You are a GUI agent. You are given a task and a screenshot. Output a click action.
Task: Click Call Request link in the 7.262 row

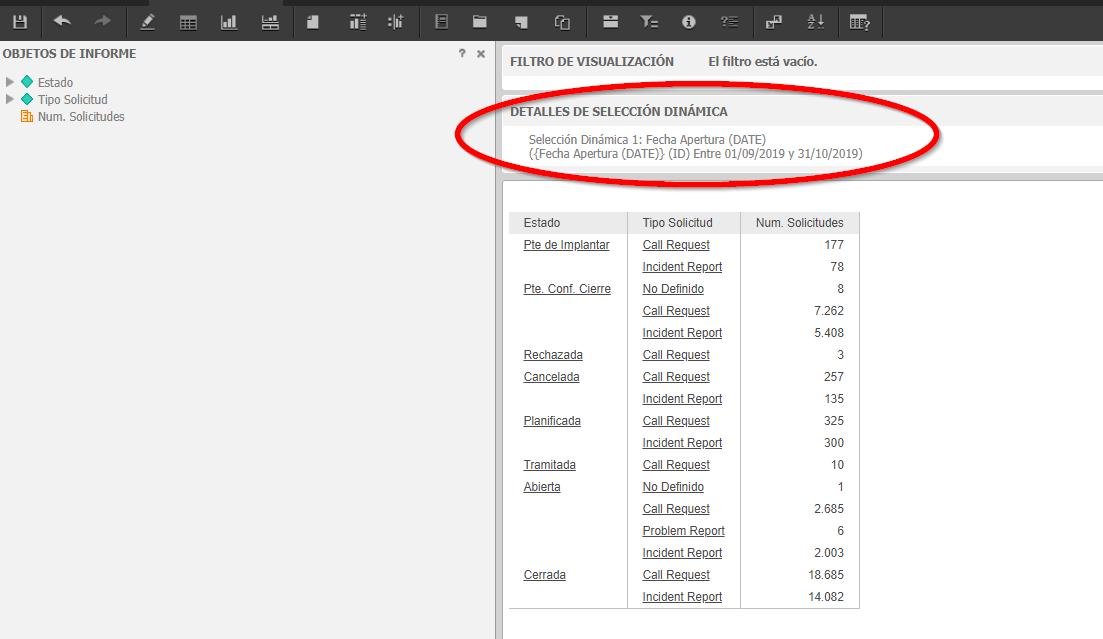pos(676,310)
